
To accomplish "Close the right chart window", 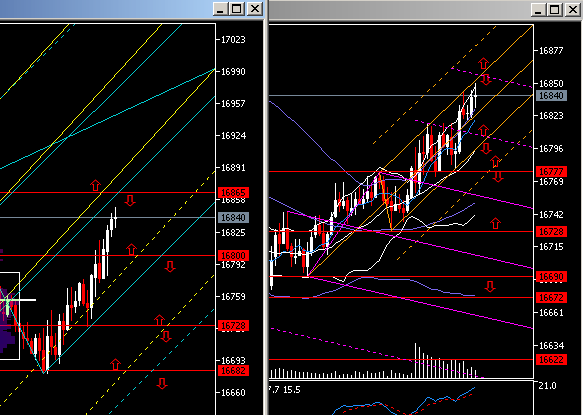I will pyautogui.click(x=573, y=10).
